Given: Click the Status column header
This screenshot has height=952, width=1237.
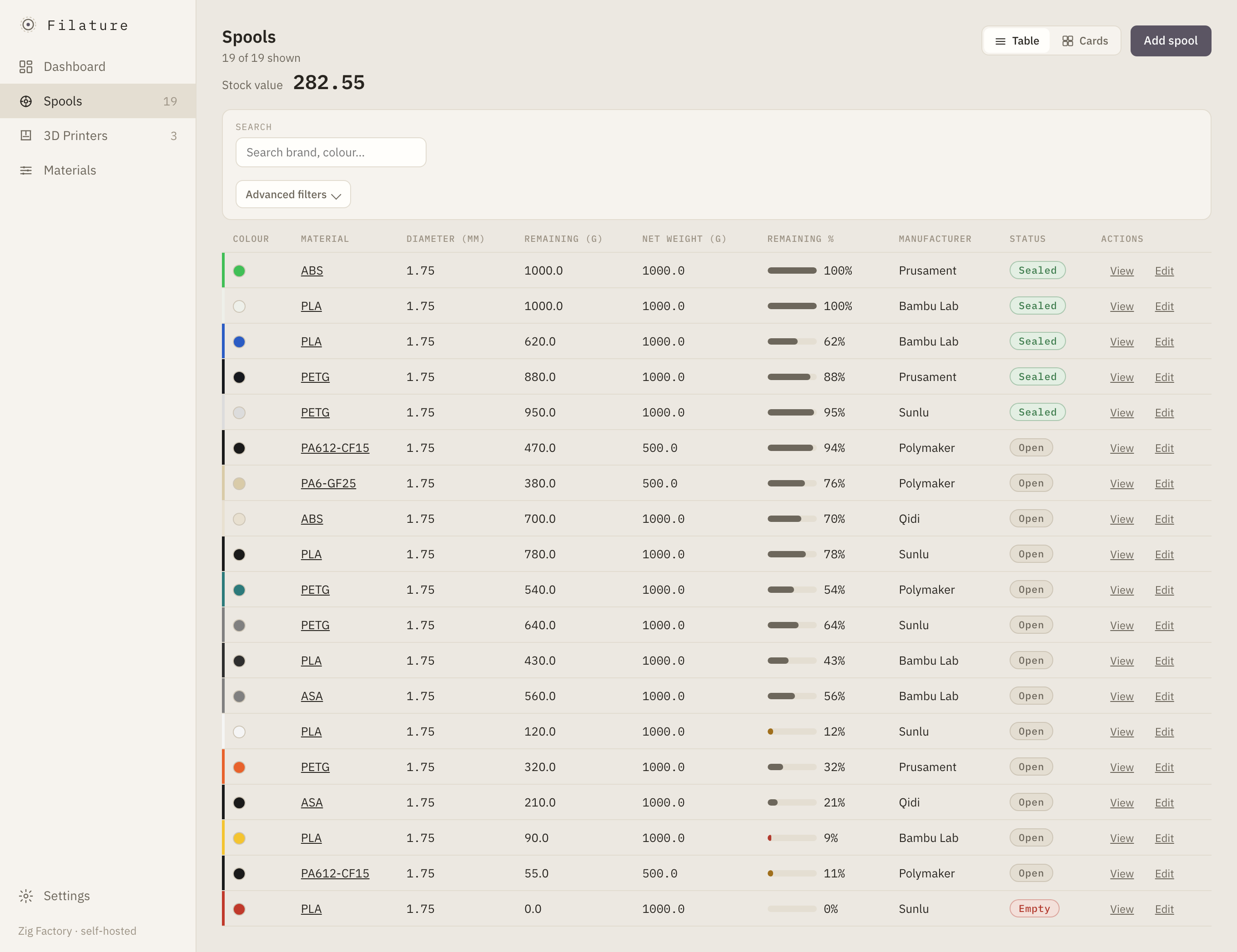Looking at the screenshot, I should [x=1027, y=238].
